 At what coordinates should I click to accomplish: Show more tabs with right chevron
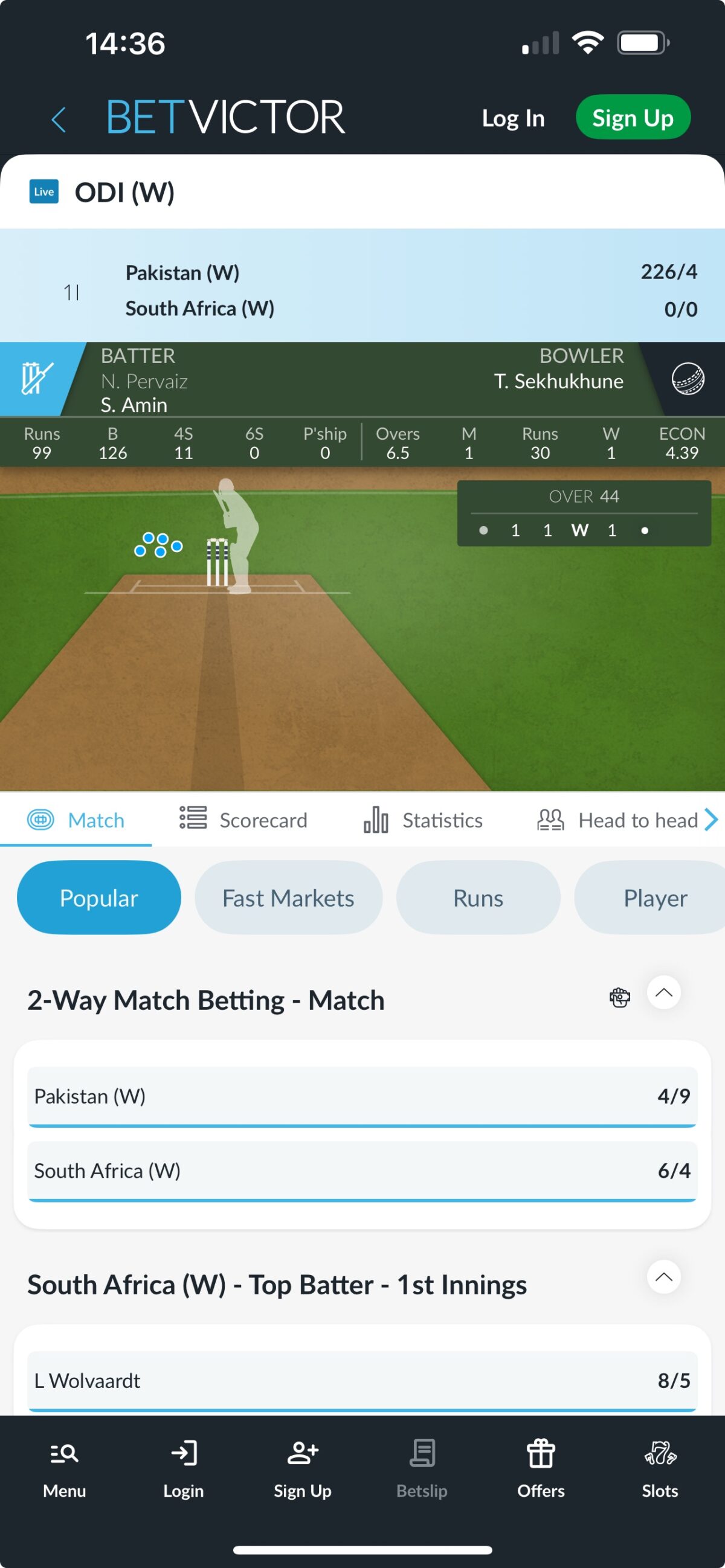click(x=711, y=819)
